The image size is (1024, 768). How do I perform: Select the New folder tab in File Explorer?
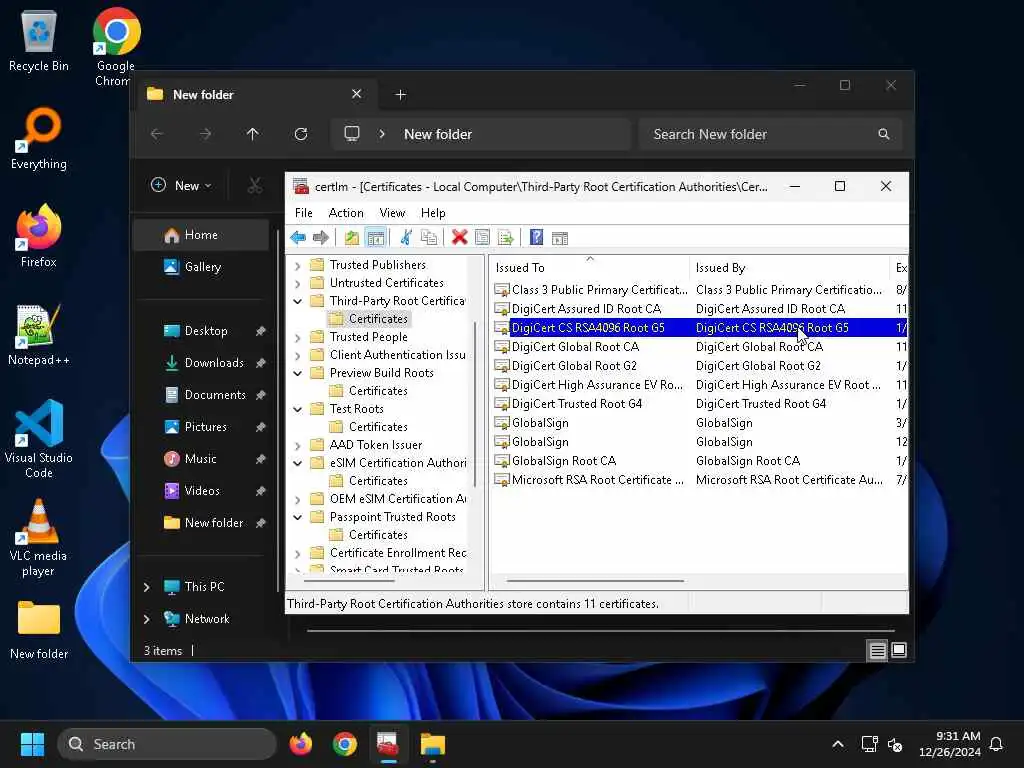pos(255,95)
